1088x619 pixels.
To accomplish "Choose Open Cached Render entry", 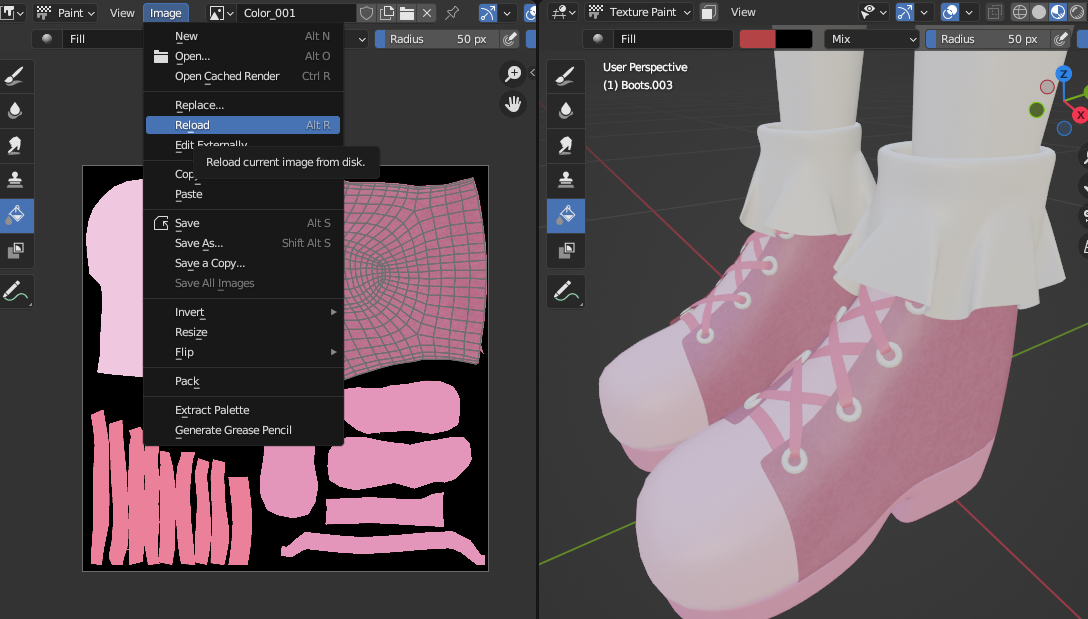I will [243, 76].
